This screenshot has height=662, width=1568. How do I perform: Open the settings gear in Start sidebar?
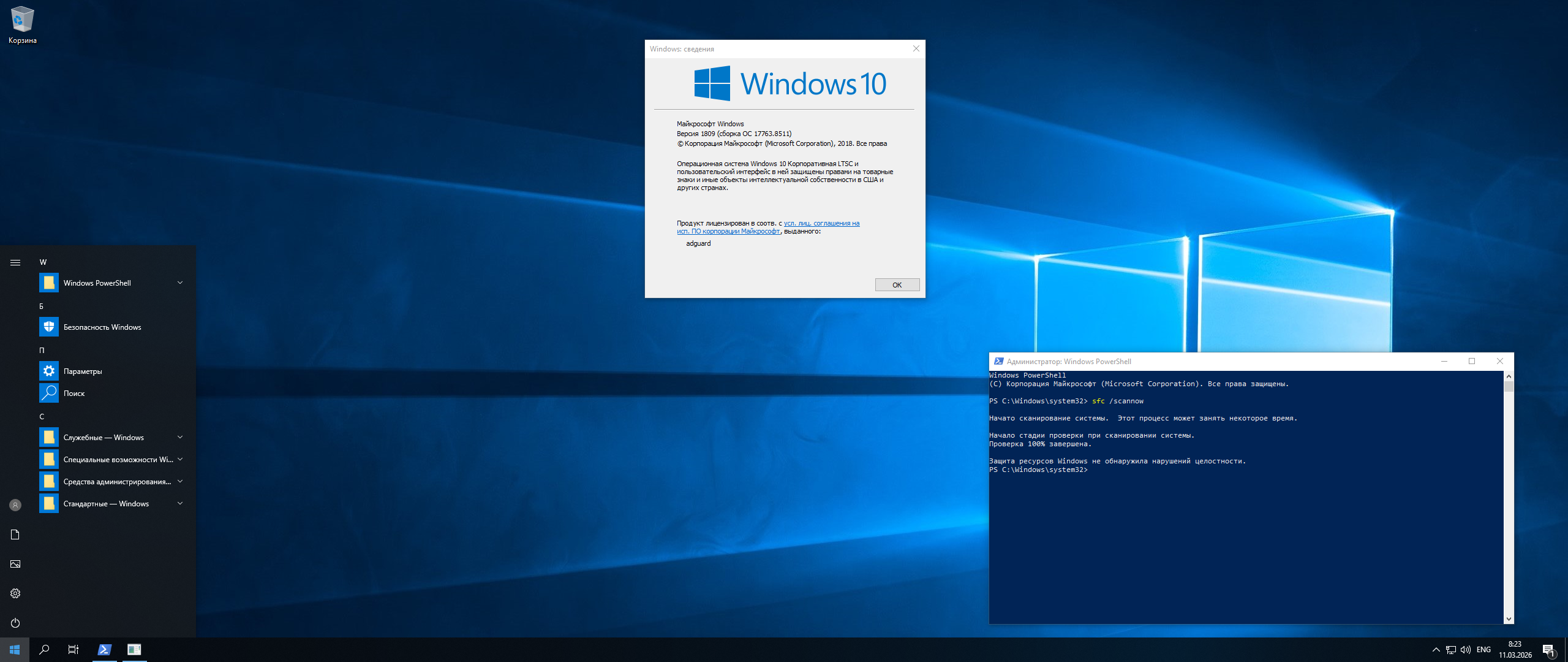coord(15,593)
